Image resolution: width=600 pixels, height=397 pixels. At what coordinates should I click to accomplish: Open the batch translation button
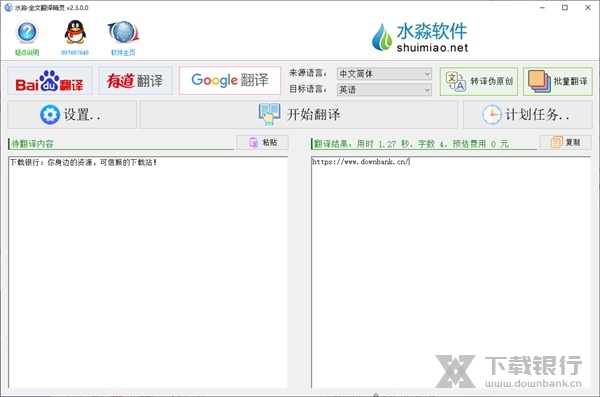tap(558, 81)
